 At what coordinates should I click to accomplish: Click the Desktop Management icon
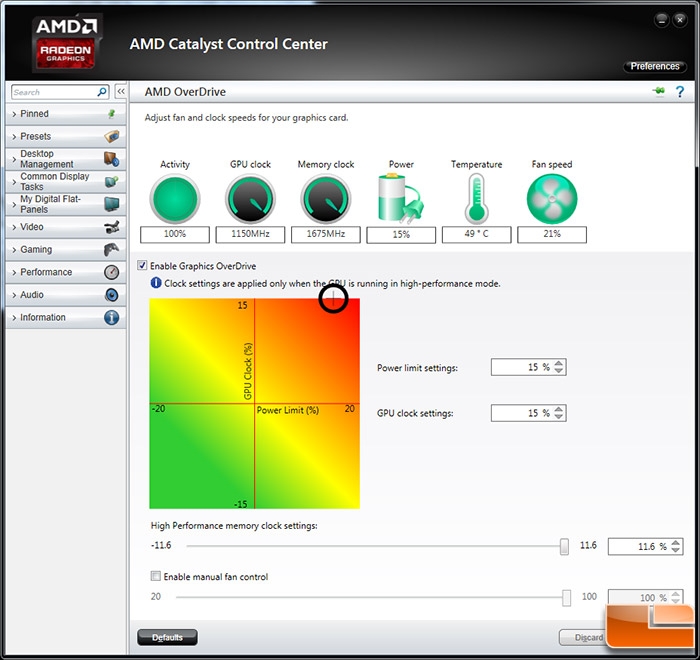click(112, 159)
